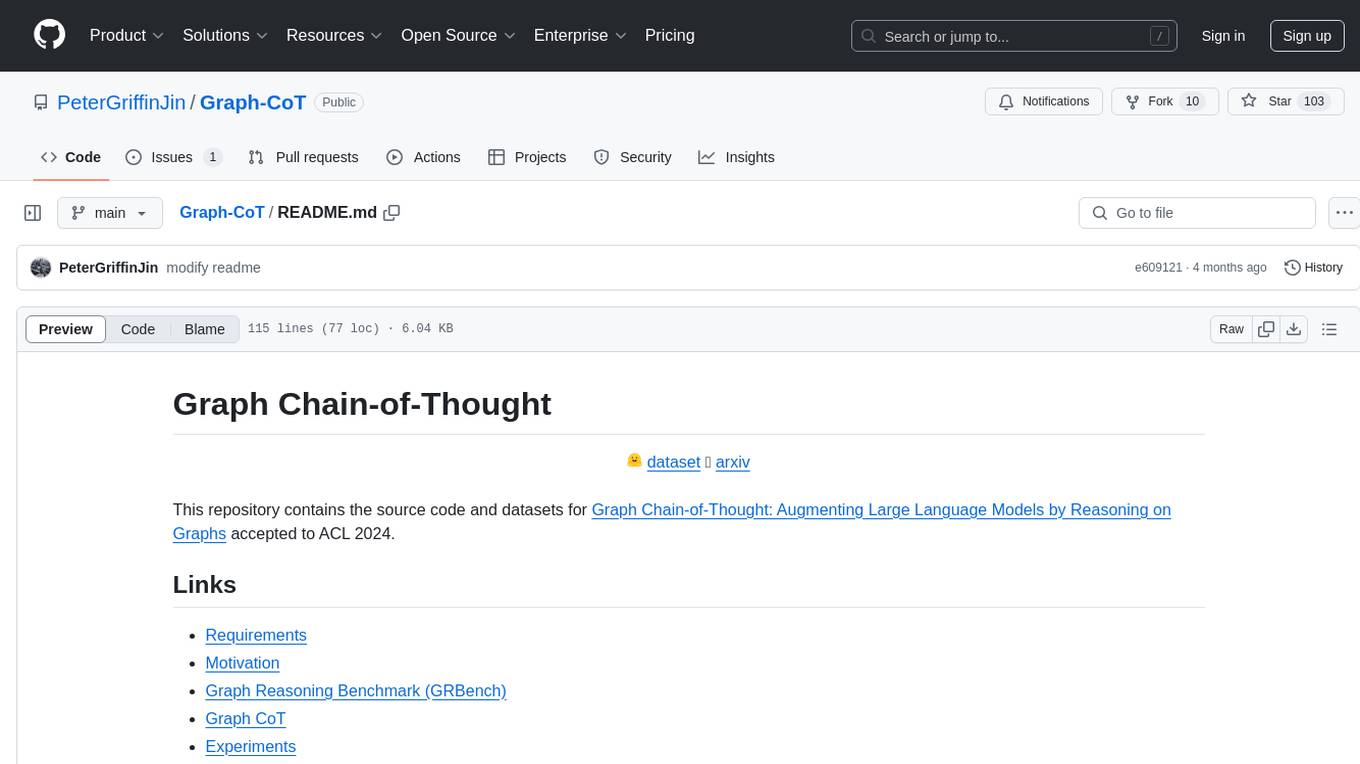This screenshot has width=1360, height=764.
Task: Switch to the Security tab
Action: pyautogui.click(x=633, y=157)
